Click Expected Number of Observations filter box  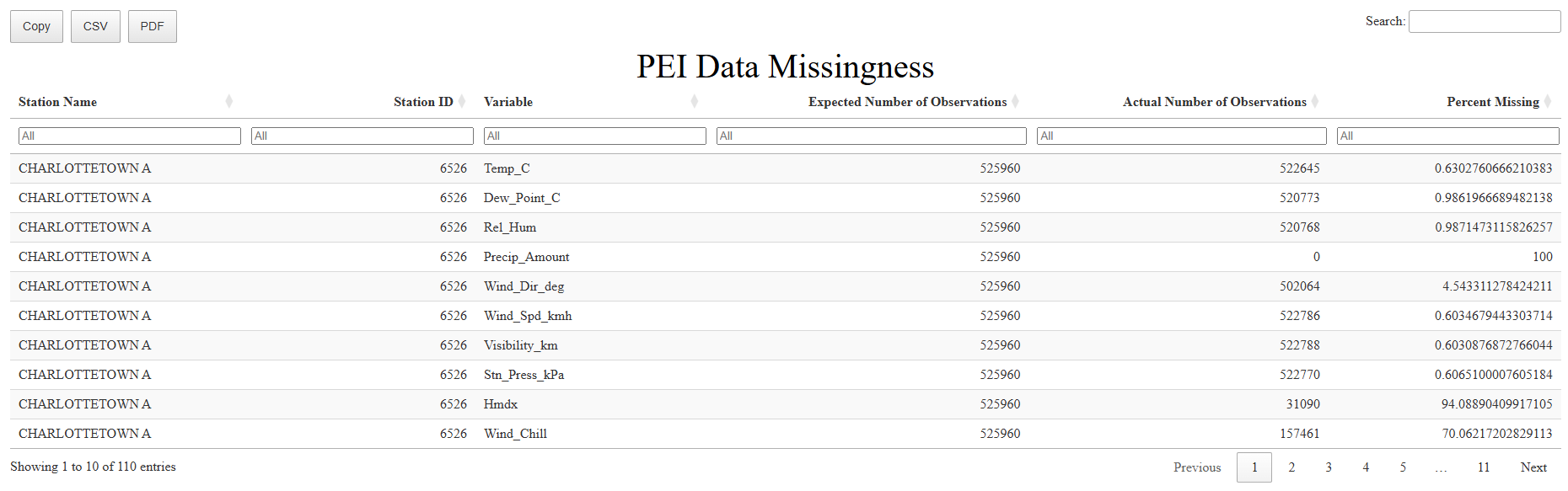coord(872,136)
